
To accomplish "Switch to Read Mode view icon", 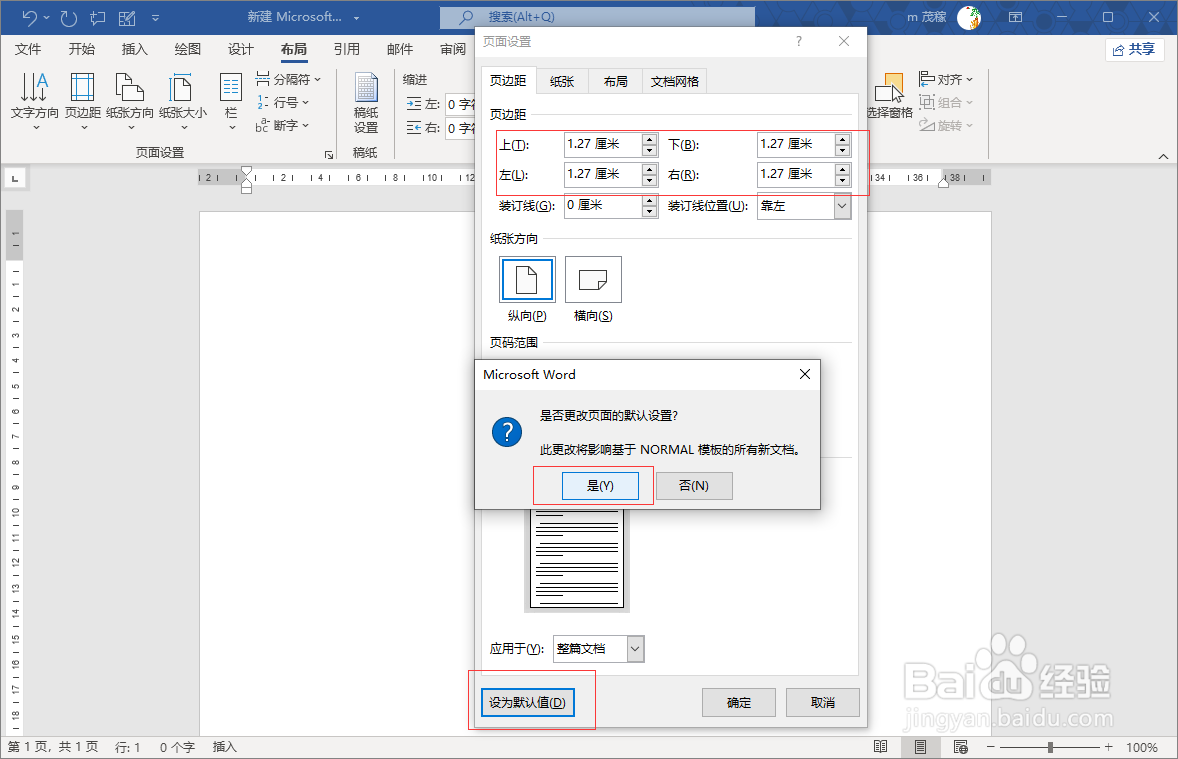I will click(880, 747).
